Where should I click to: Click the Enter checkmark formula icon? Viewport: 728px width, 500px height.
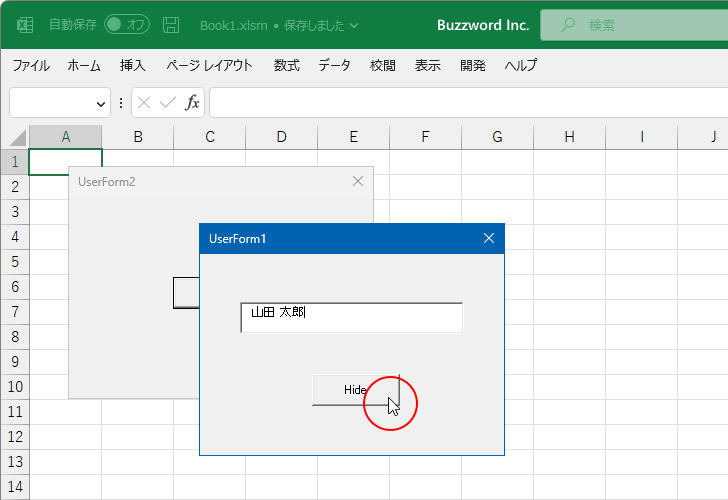point(168,103)
